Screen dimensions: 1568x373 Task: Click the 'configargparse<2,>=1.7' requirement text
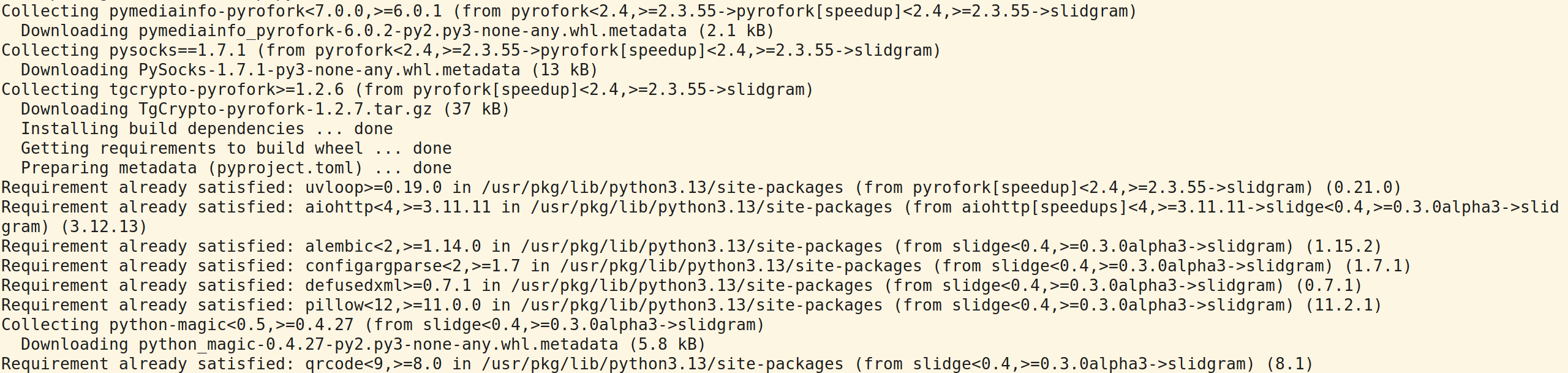click(412, 266)
